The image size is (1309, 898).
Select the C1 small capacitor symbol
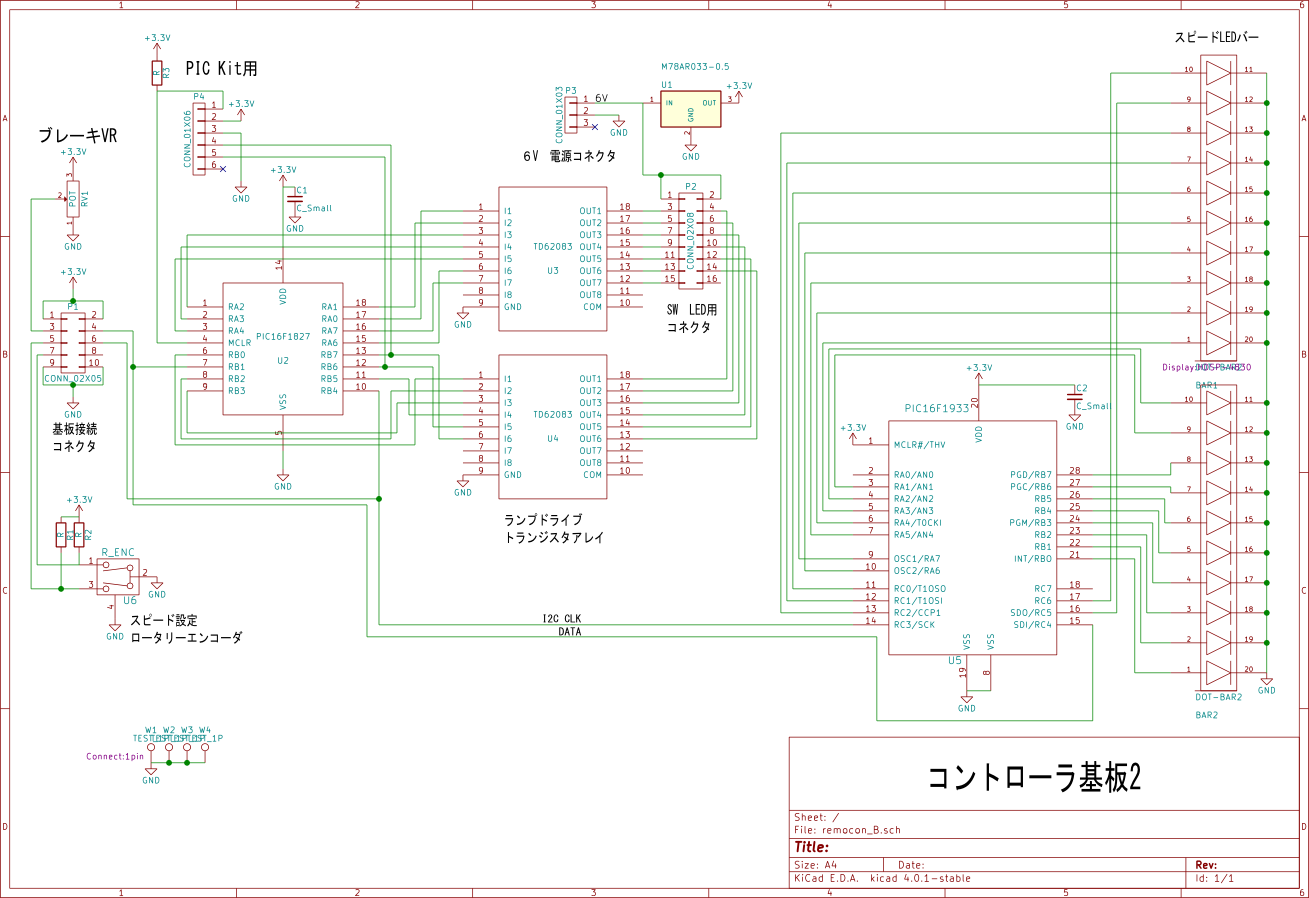[x=295, y=199]
